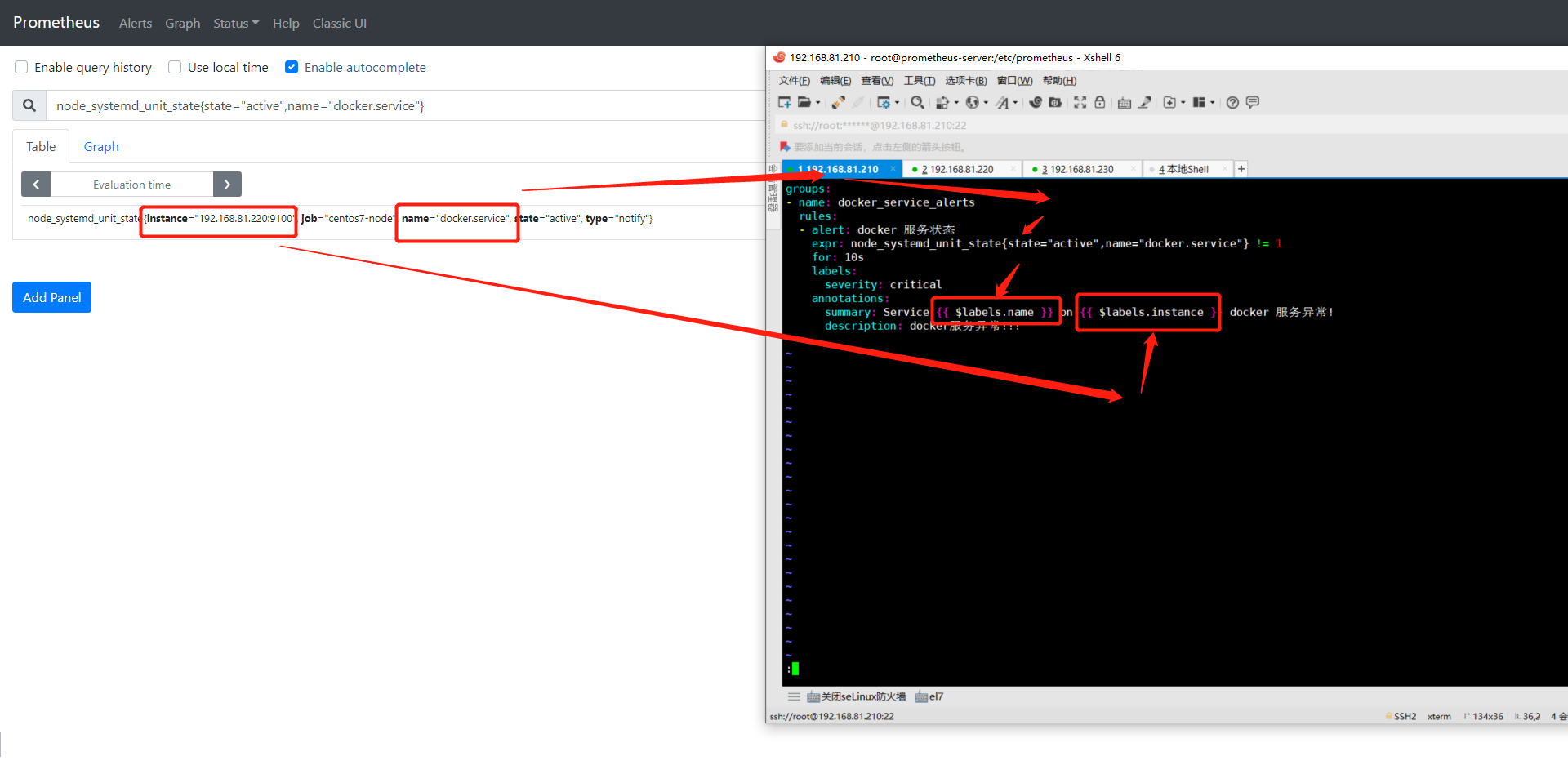Disable the Enable autocomplete checkbox
Screen dimensions: 1568x765
(x=292, y=67)
